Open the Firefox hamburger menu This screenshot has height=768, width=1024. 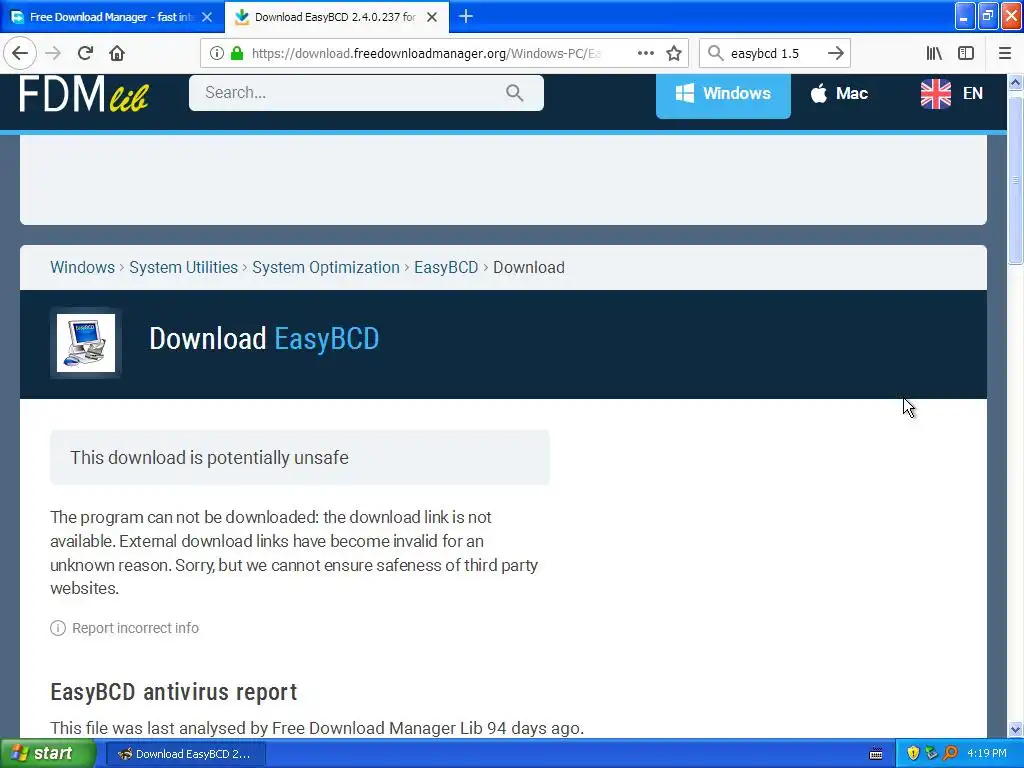1004,53
